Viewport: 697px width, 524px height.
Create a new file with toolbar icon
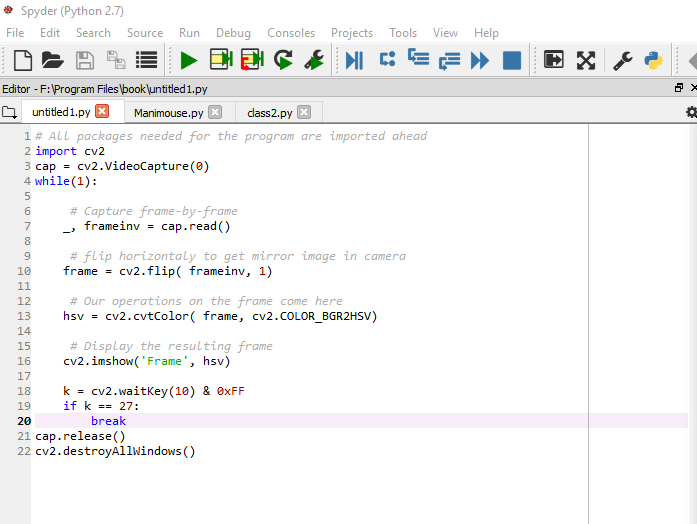pyautogui.click(x=23, y=60)
